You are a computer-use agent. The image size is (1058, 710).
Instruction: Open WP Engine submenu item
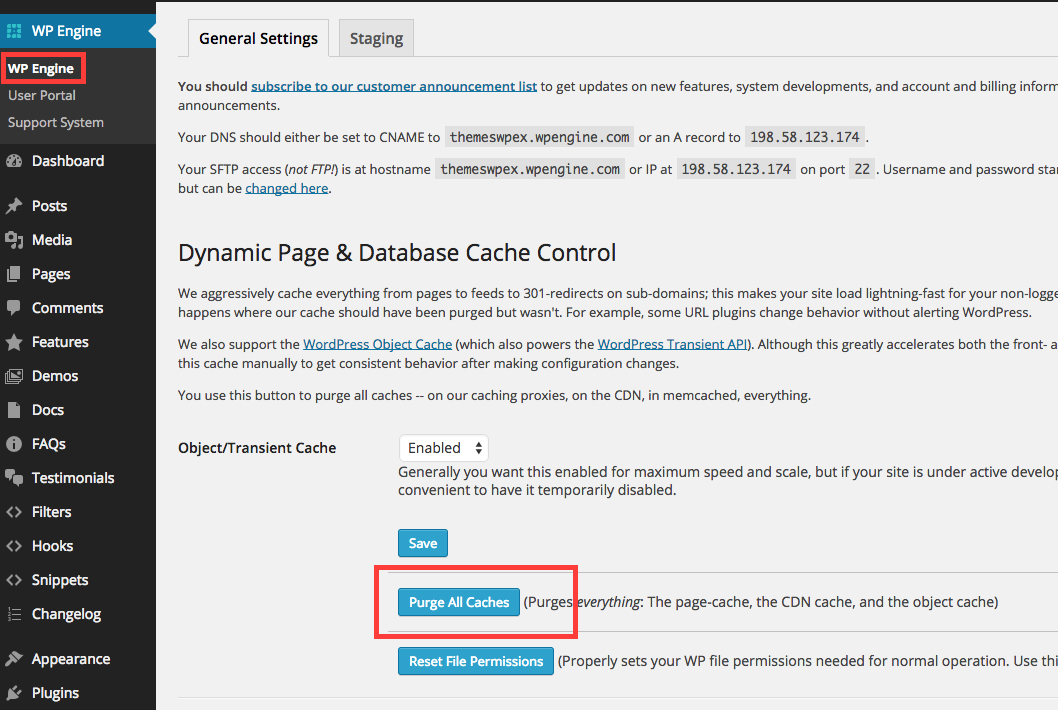point(41,69)
